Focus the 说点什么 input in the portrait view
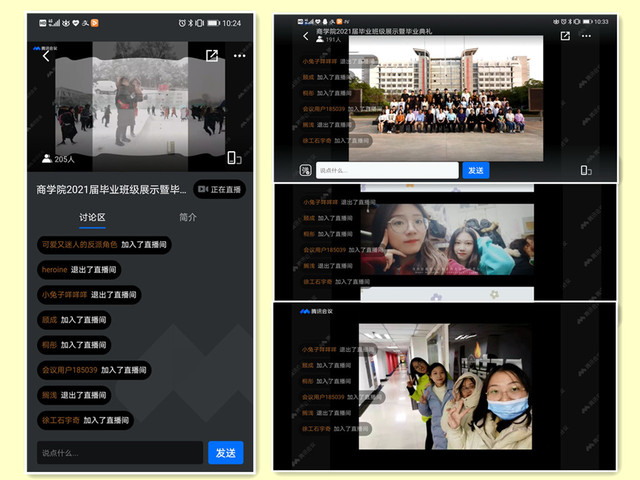 coord(120,453)
